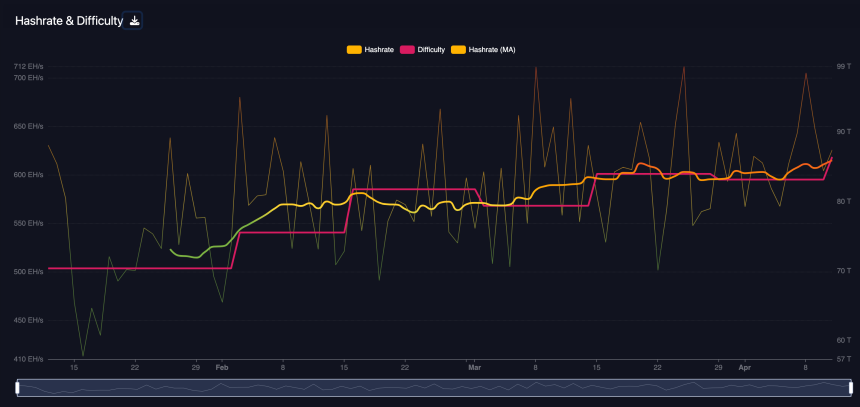Click the 500 EH/s y-axis label

[x=28, y=272]
